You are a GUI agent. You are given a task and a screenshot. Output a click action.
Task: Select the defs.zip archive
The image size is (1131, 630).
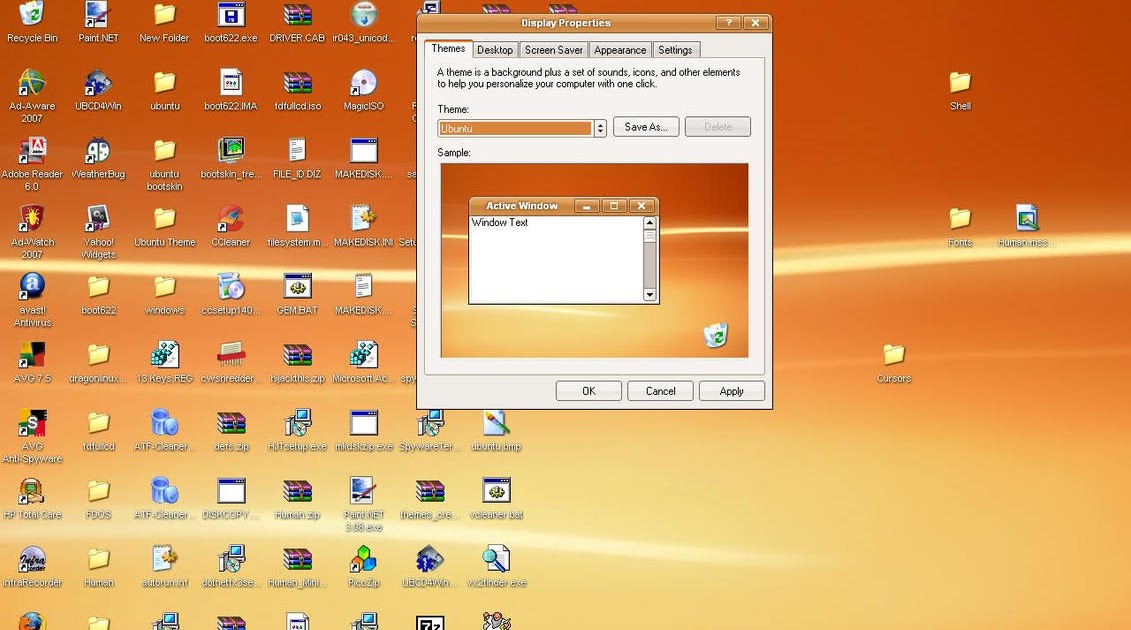tap(231, 423)
